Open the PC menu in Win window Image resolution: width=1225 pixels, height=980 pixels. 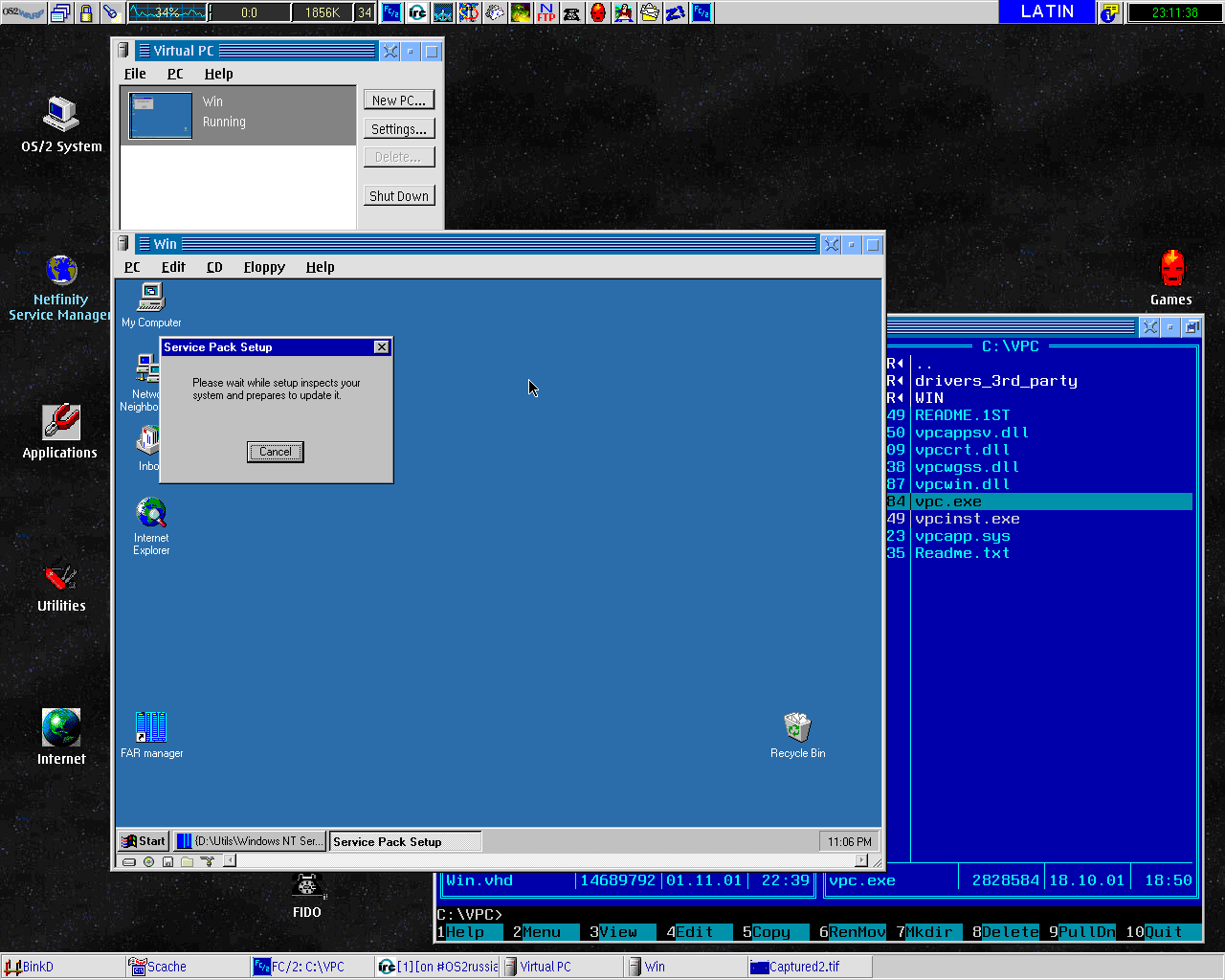(132, 267)
